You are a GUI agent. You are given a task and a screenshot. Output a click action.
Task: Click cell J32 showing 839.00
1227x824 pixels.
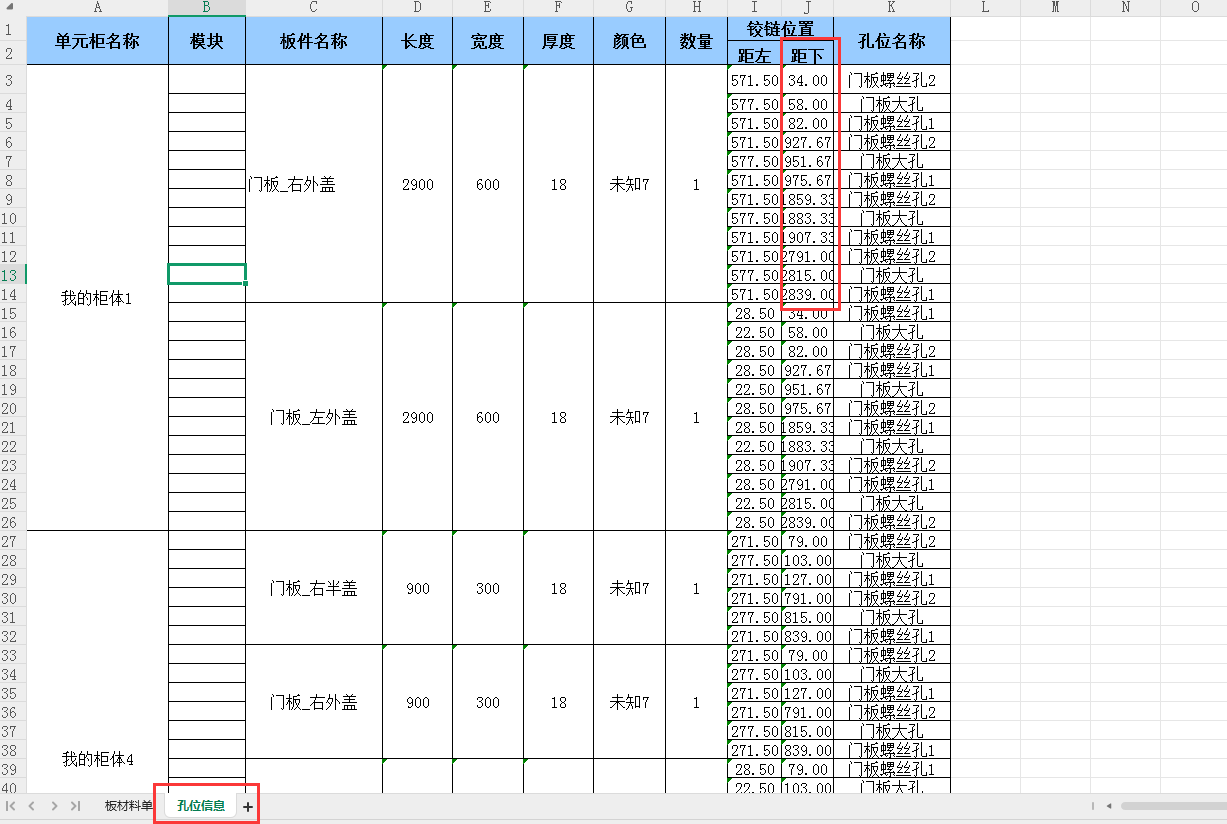(x=807, y=636)
